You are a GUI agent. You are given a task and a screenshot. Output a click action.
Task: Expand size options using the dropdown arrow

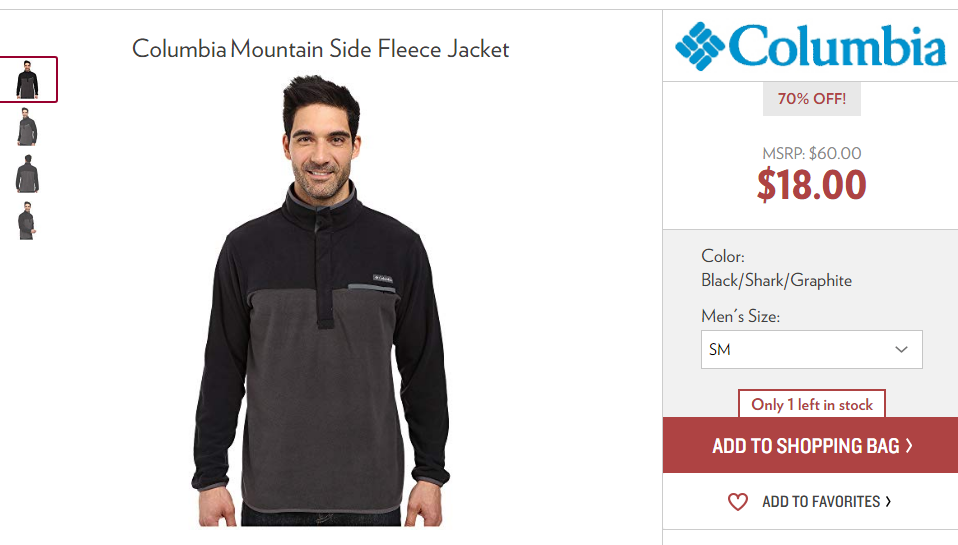point(901,349)
